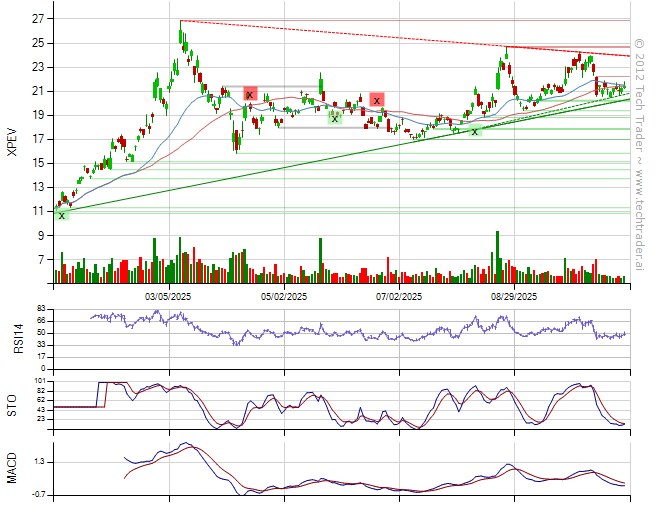Select the STO indicator label
This screenshot has height=514, width=657.
coord(12,404)
